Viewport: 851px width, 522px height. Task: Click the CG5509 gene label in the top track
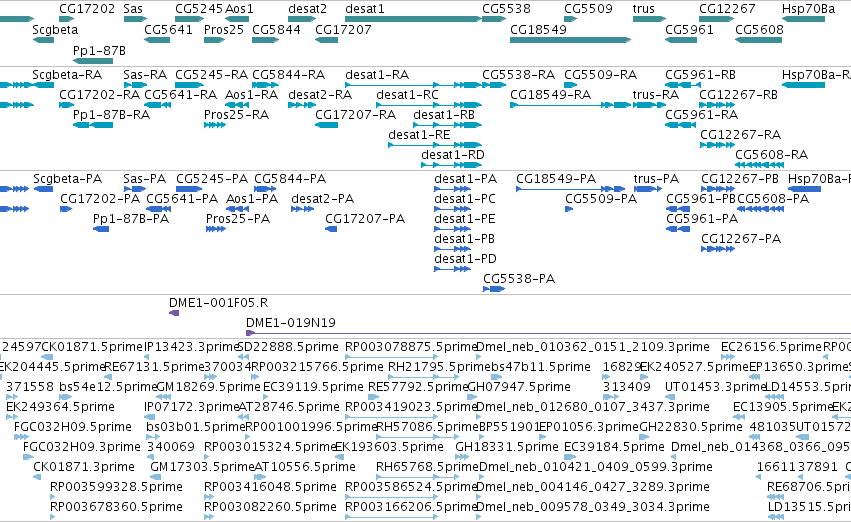pos(588,9)
